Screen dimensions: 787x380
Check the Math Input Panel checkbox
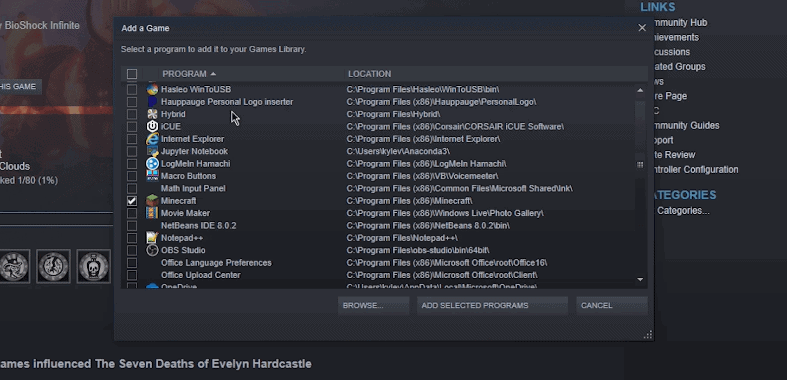[132, 188]
